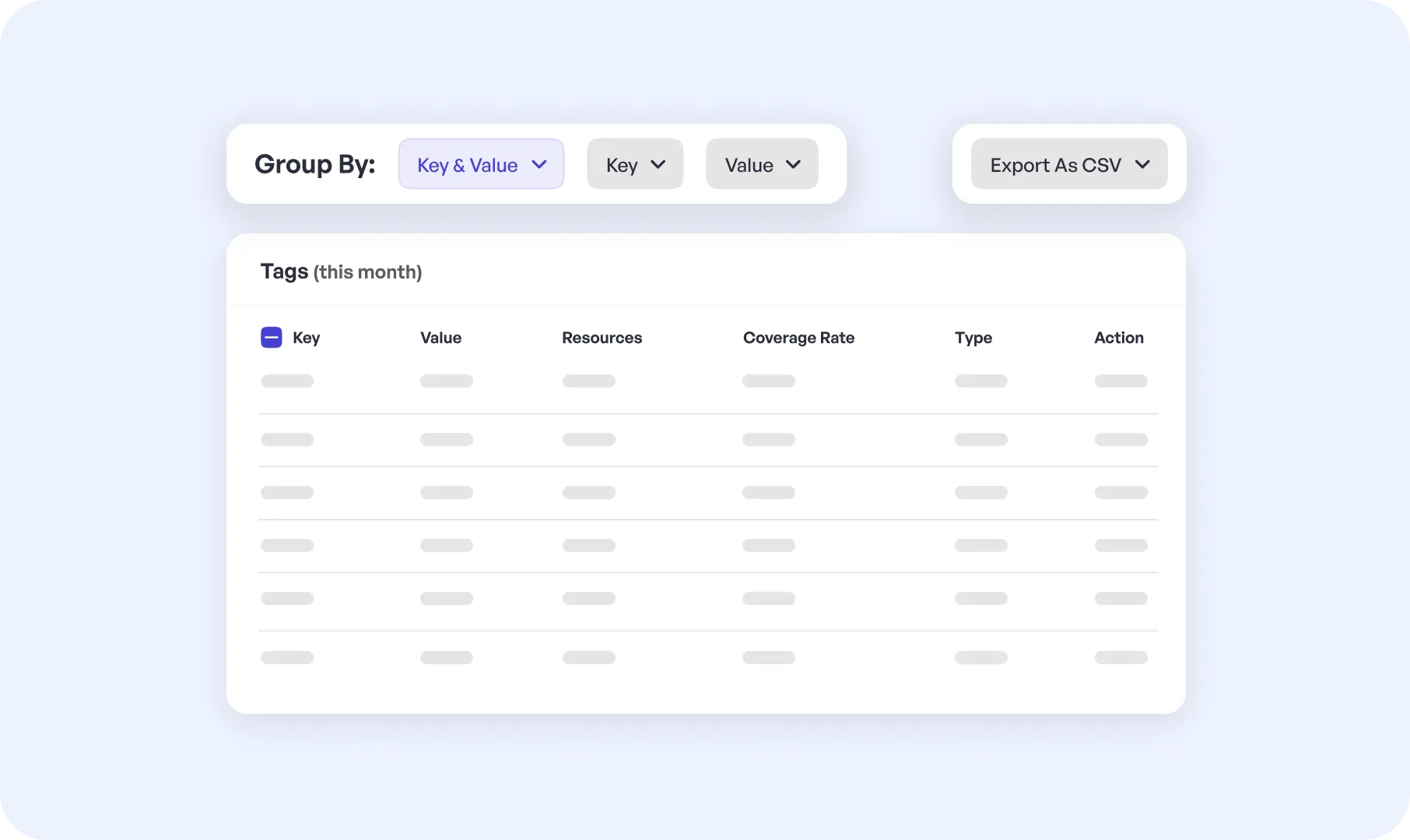Click the chevron icon on Key & Value selector

(538, 165)
